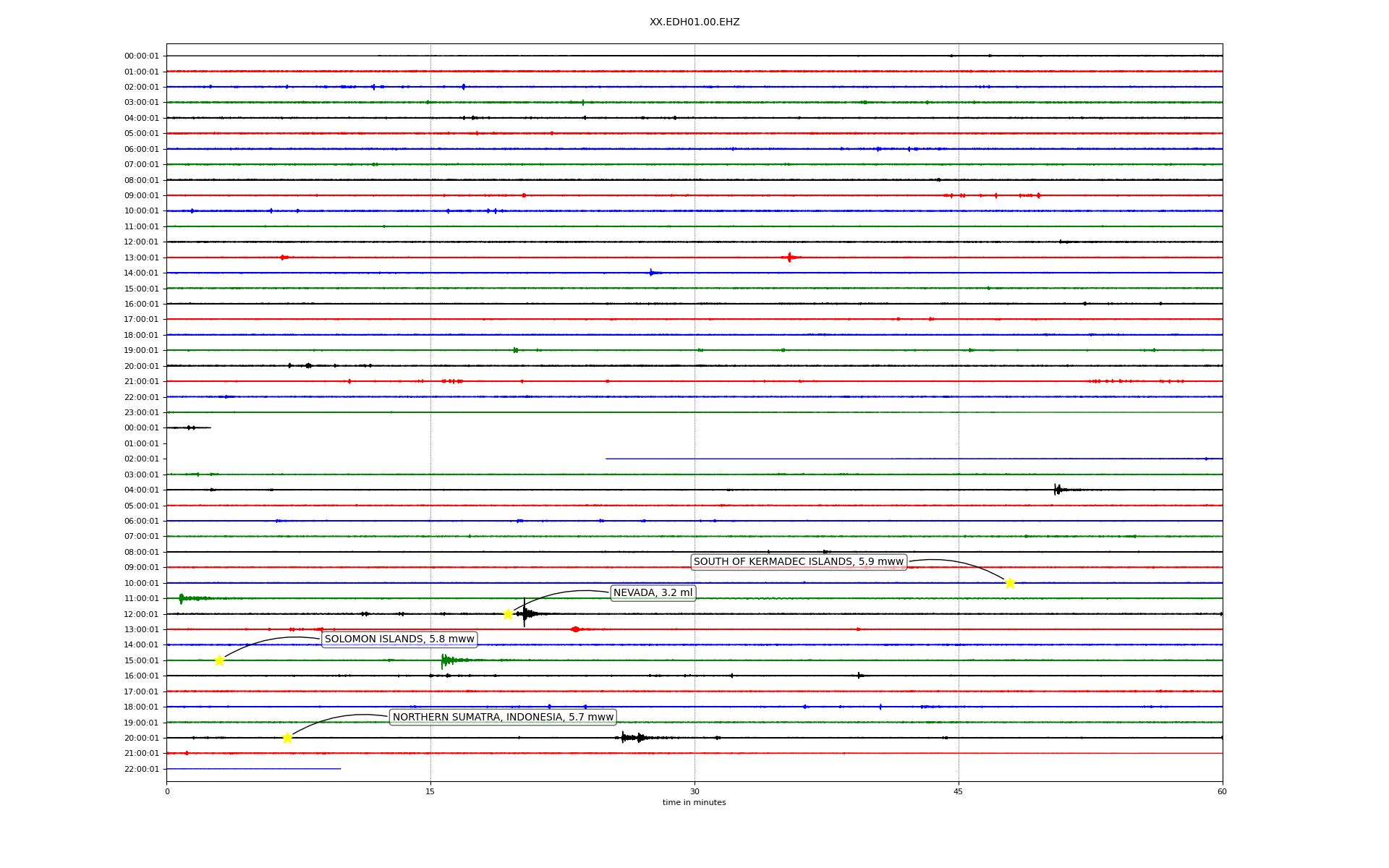The image size is (1389, 868).
Task: Select the NORTHERN SUMATRA, INDONESIA annotation label
Action: (x=503, y=718)
